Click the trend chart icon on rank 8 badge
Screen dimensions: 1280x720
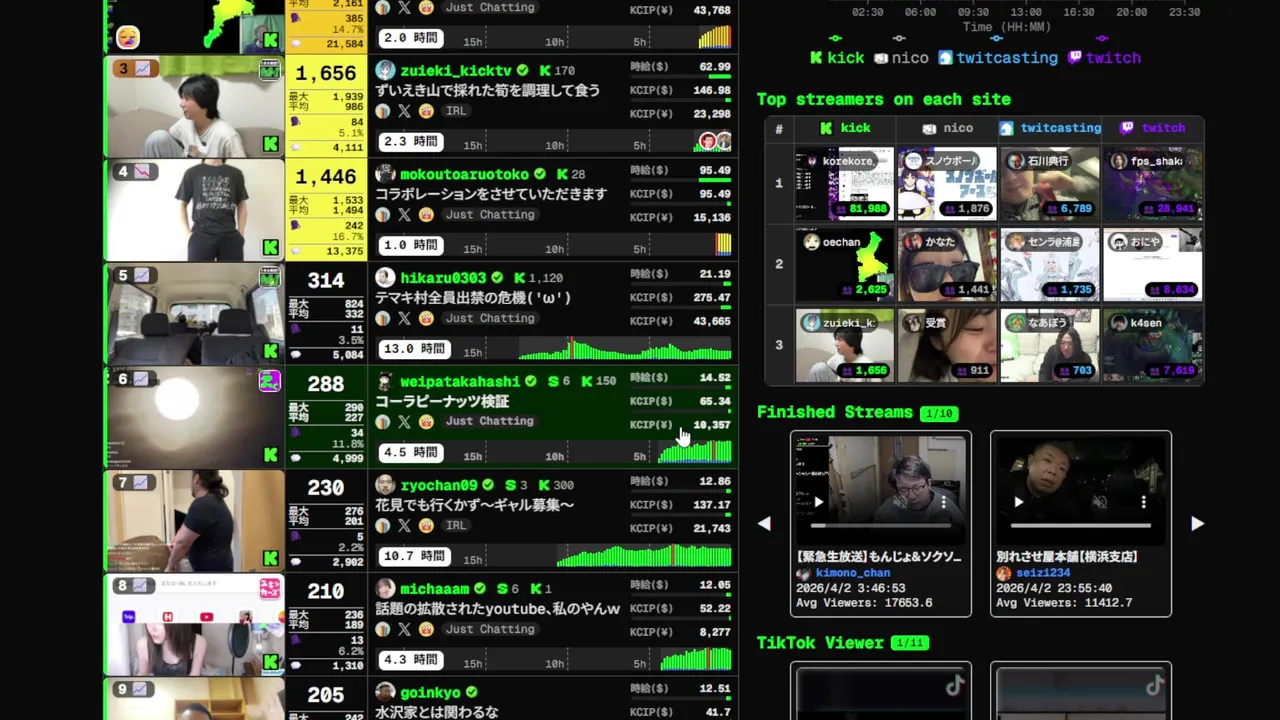tap(142, 586)
